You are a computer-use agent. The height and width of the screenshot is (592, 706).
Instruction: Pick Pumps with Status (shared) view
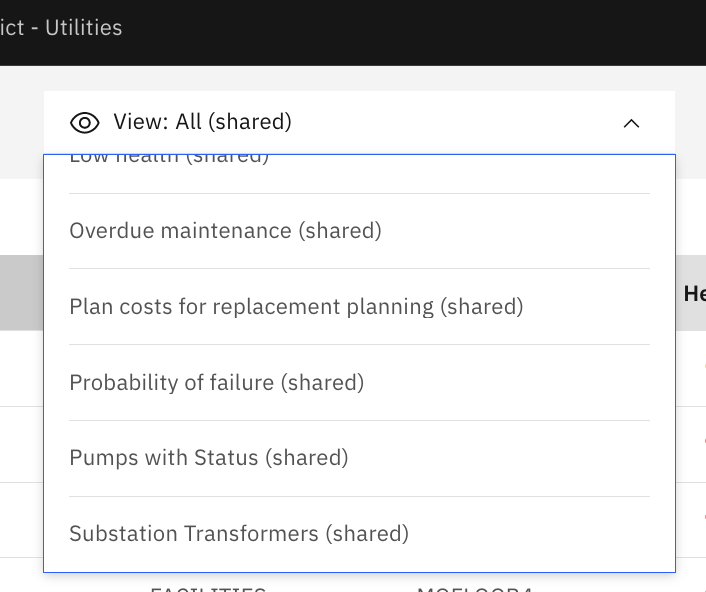pos(359,458)
